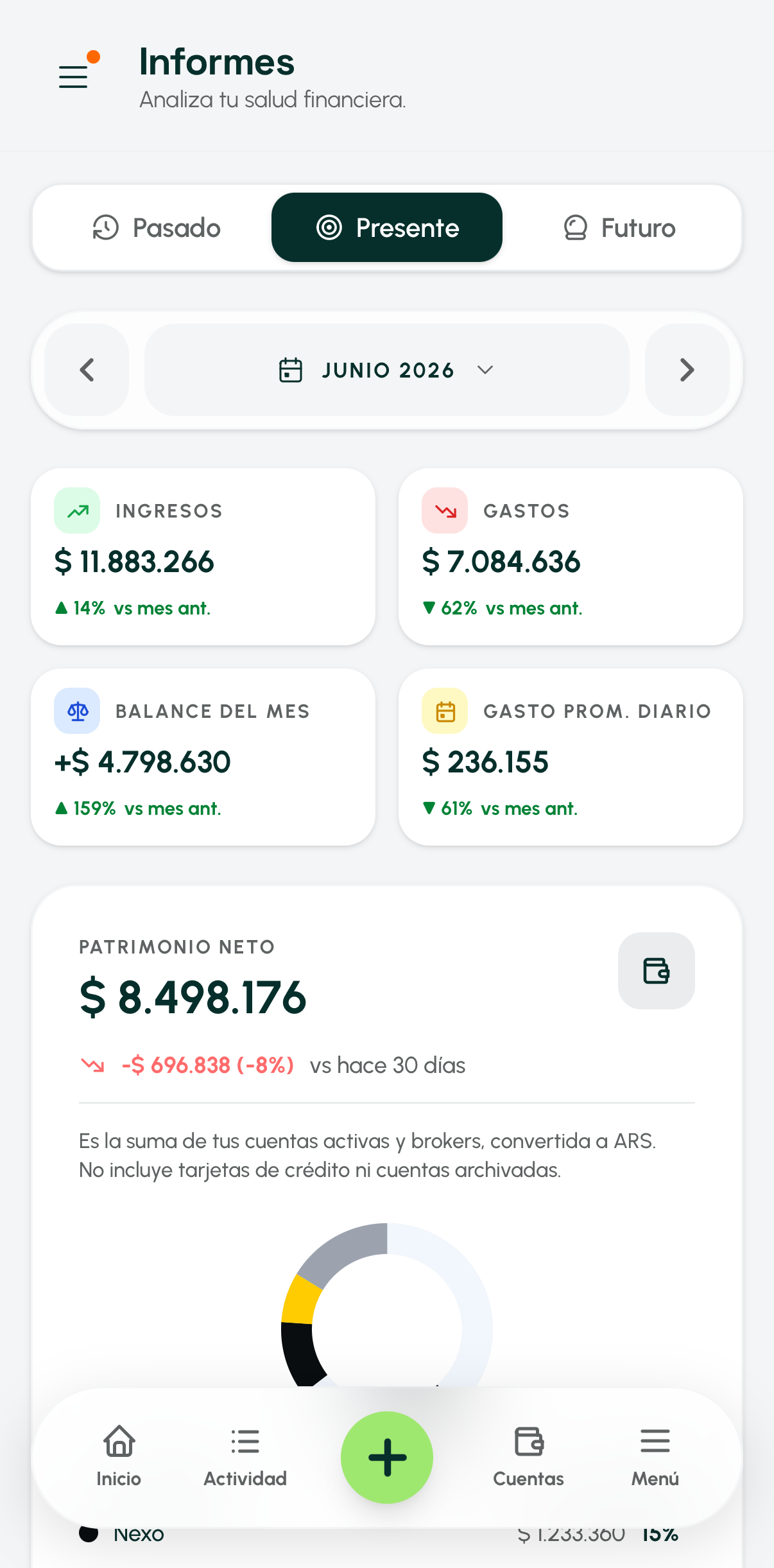This screenshot has height=1568, width=774.
Task: Expand the JUNIO 2026 month selector
Action: coord(387,370)
